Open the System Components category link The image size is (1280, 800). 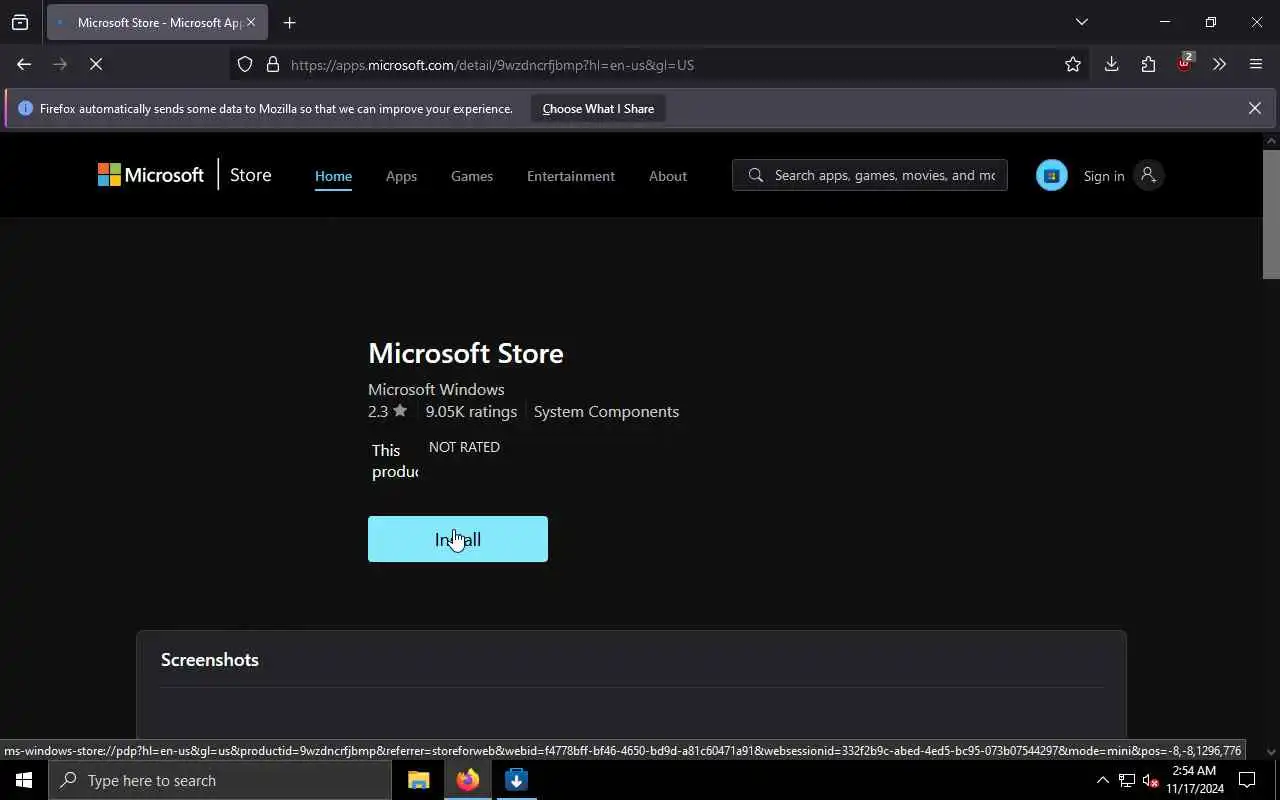pyautogui.click(x=606, y=411)
